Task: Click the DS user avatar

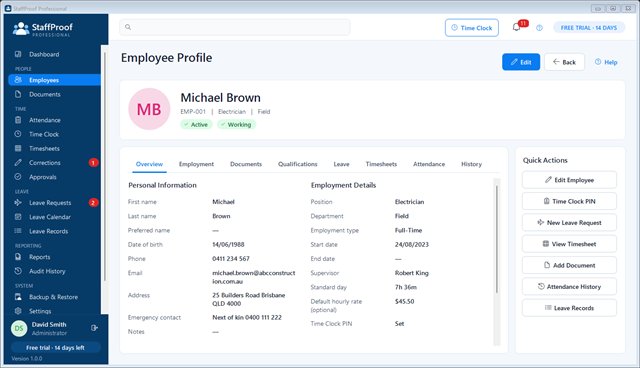Action: 19,328
